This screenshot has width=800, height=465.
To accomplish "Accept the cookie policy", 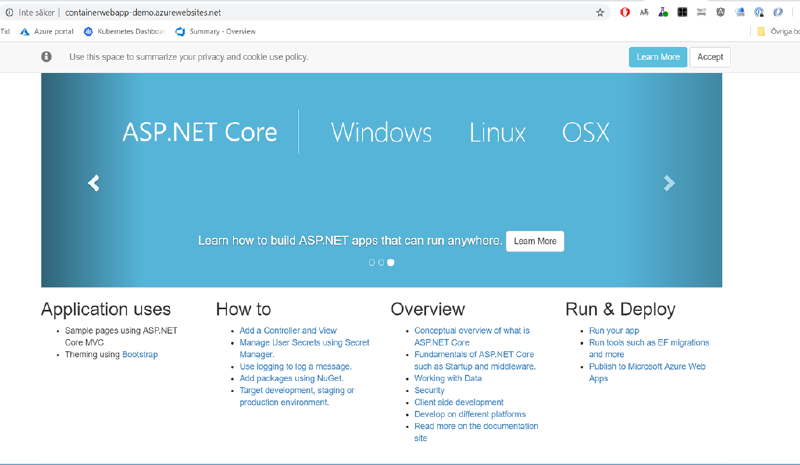I will [710, 57].
